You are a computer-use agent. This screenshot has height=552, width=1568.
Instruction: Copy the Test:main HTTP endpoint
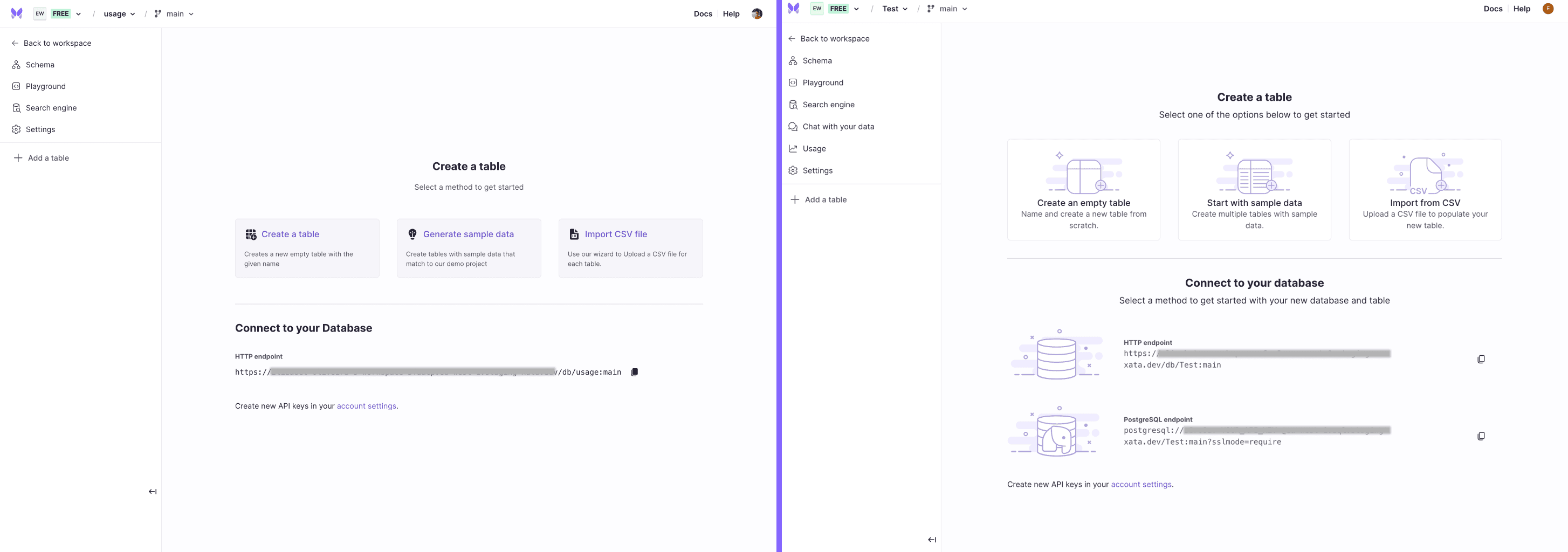[x=1481, y=359]
